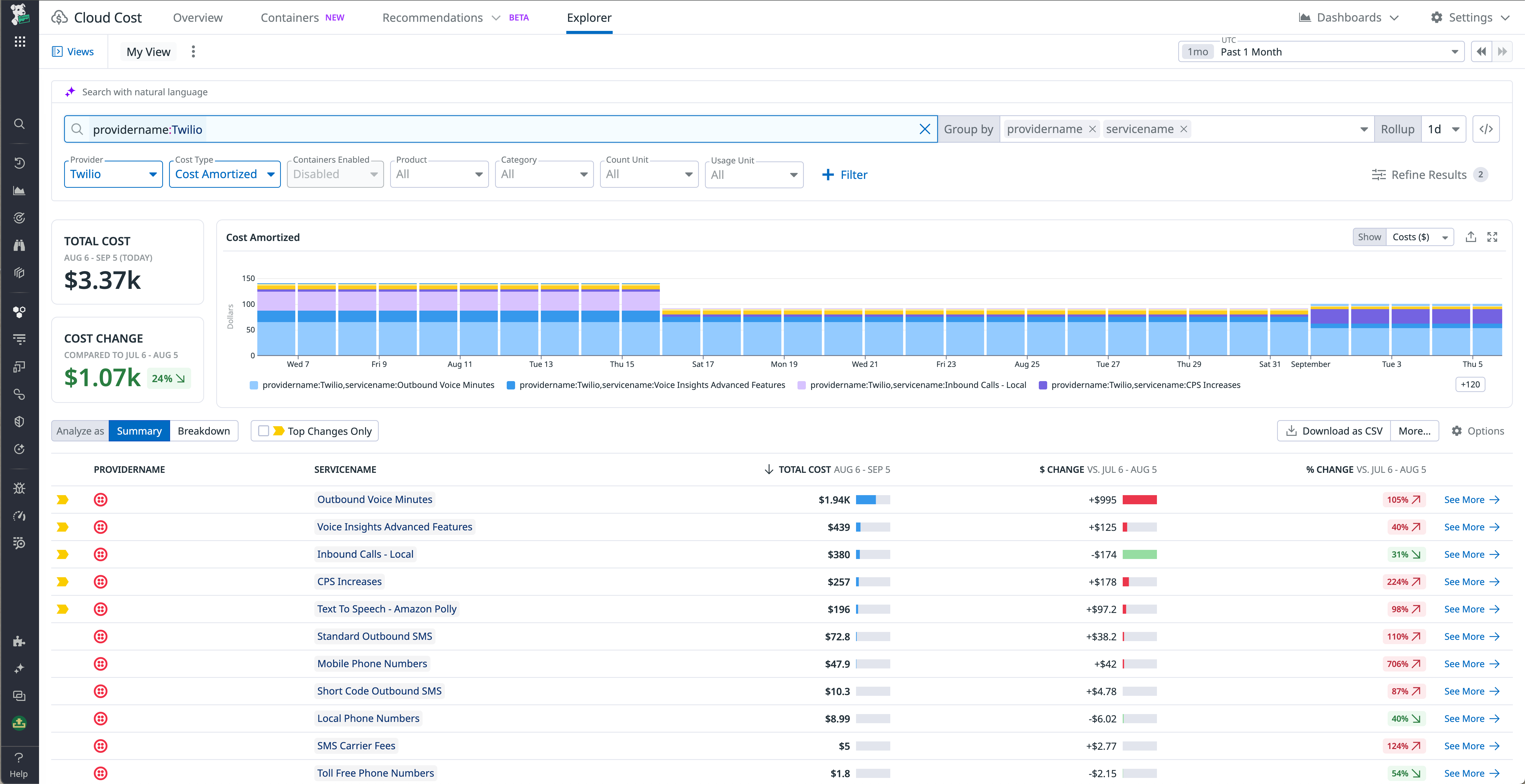This screenshot has width=1525, height=784.
Task: Toggle the Show button on the chart
Action: click(x=1369, y=236)
